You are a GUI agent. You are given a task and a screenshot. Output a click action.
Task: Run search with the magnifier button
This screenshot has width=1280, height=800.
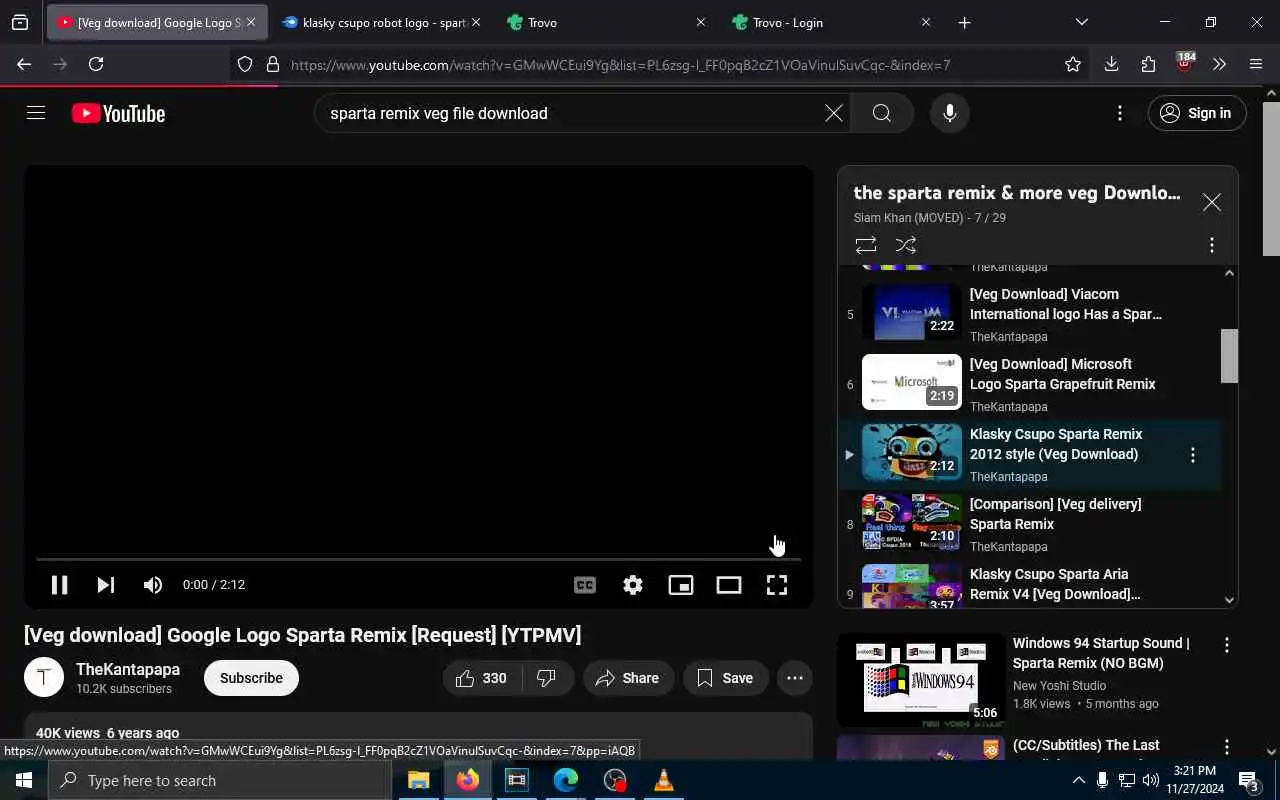(x=881, y=113)
